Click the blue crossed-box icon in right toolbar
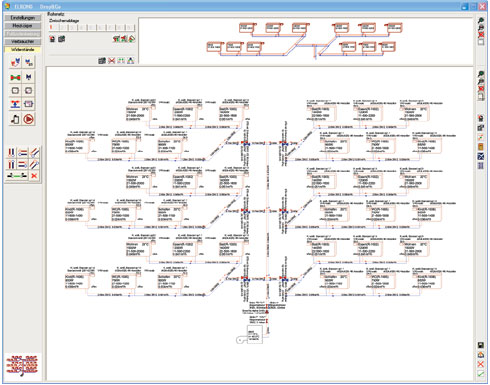The image size is (490, 385). pos(481,156)
